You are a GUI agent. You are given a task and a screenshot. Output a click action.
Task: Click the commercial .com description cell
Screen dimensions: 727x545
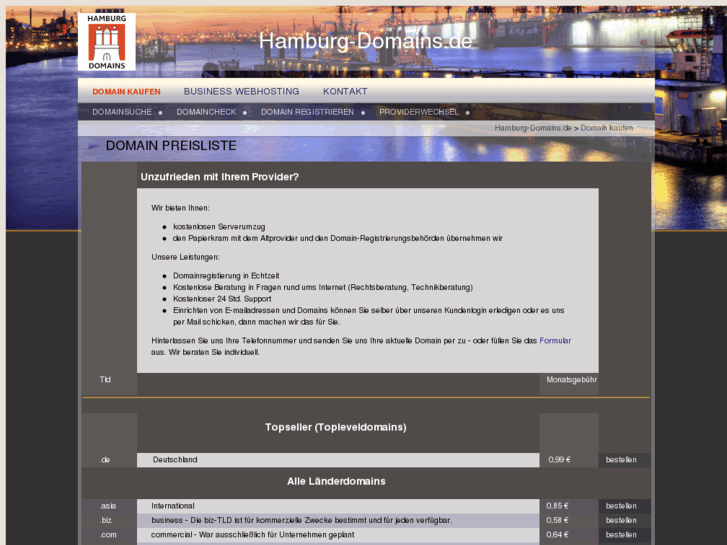(x=338, y=534)
